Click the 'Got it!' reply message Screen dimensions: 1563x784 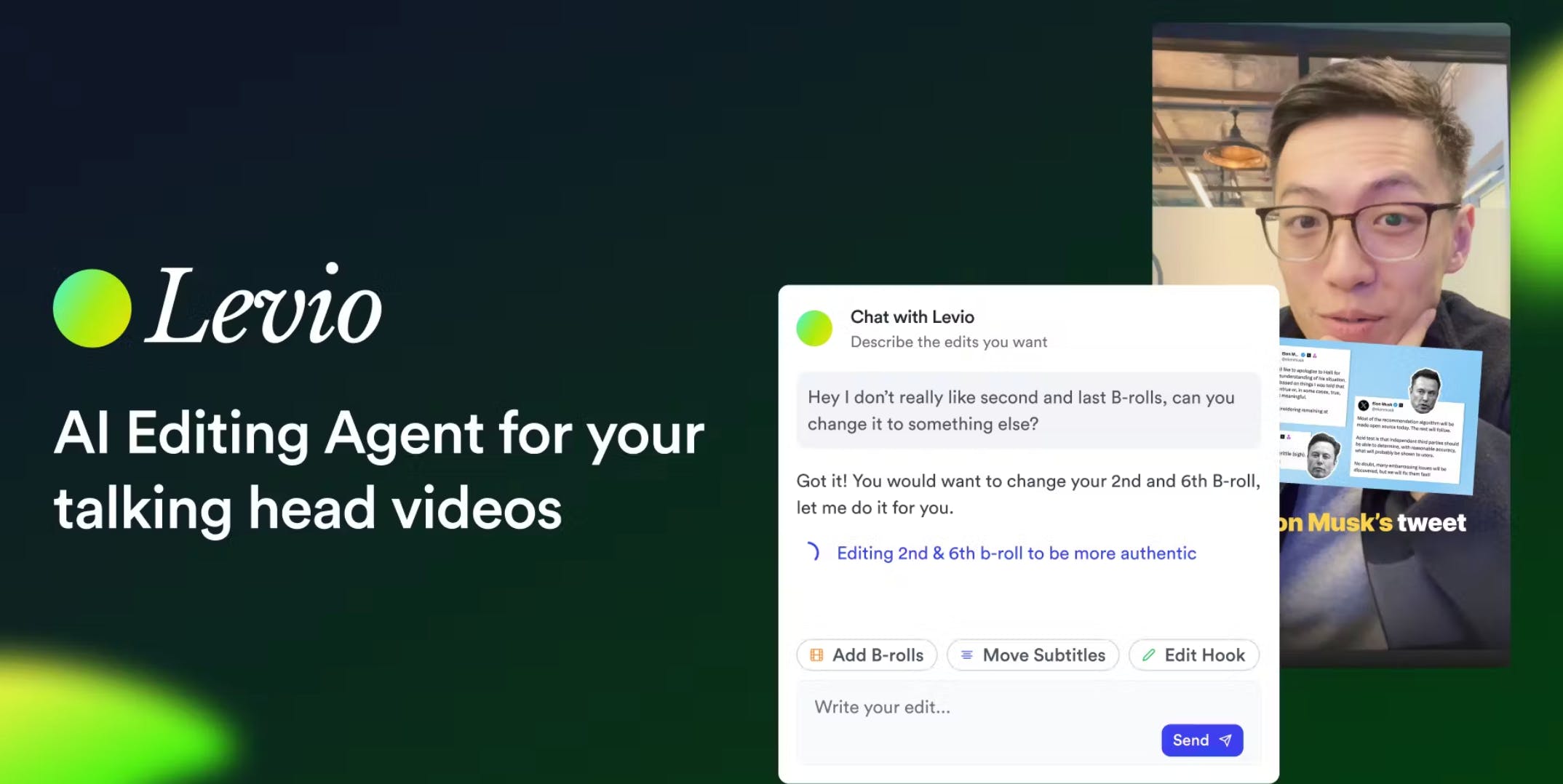tap(1028, 494)
